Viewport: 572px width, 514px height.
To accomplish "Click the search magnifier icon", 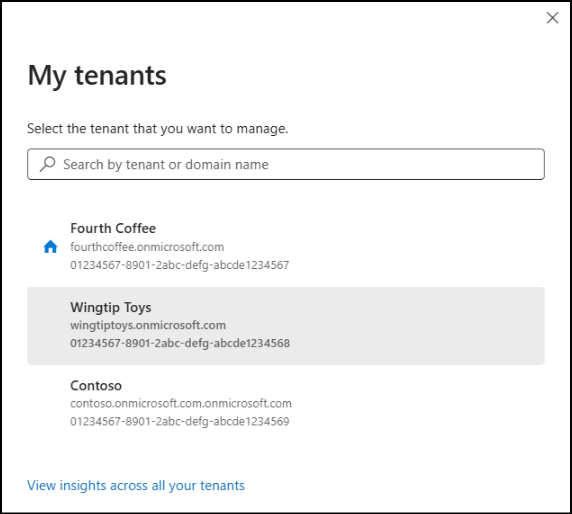I will (x=47, y=164).
